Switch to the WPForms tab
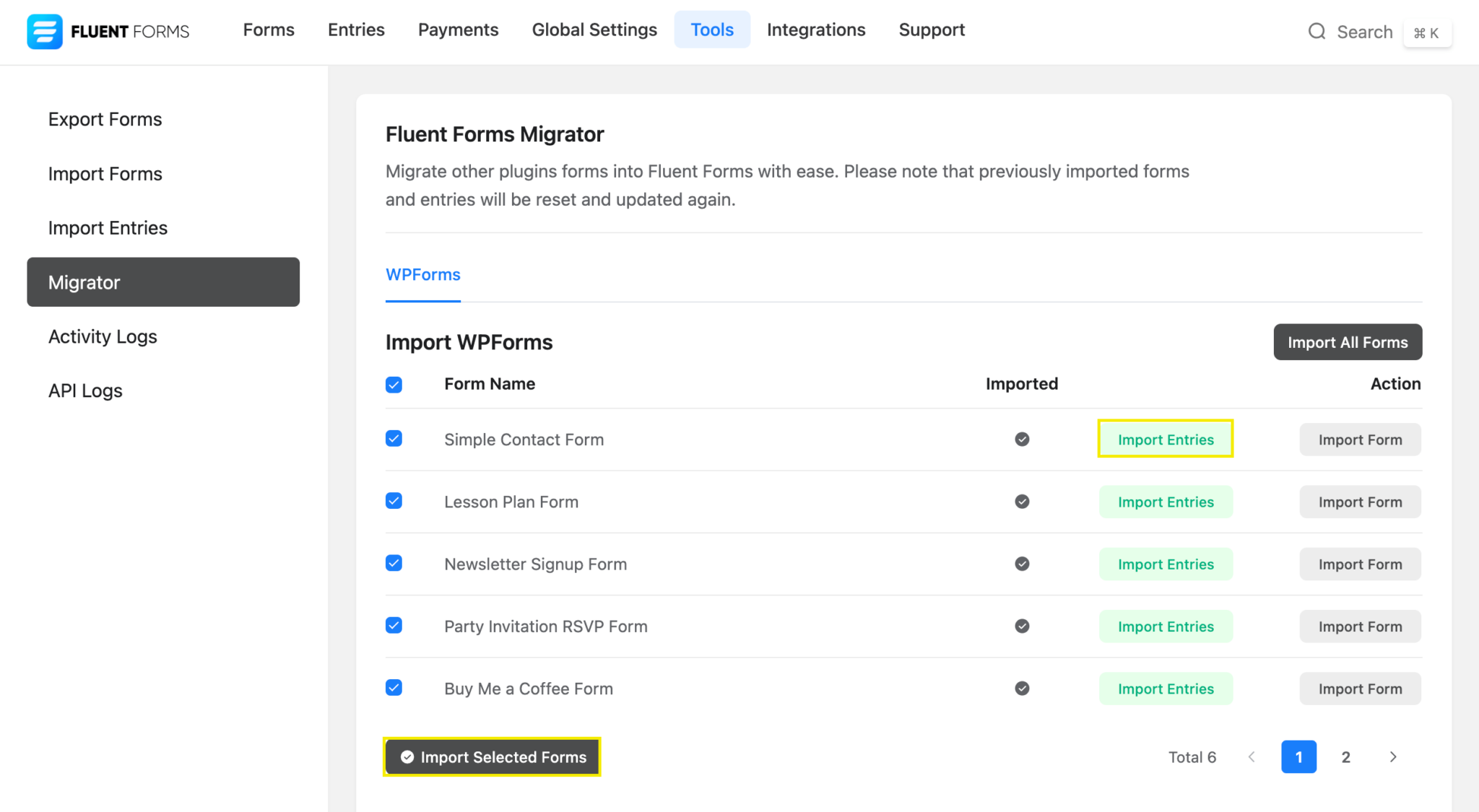 pos(422,274)
